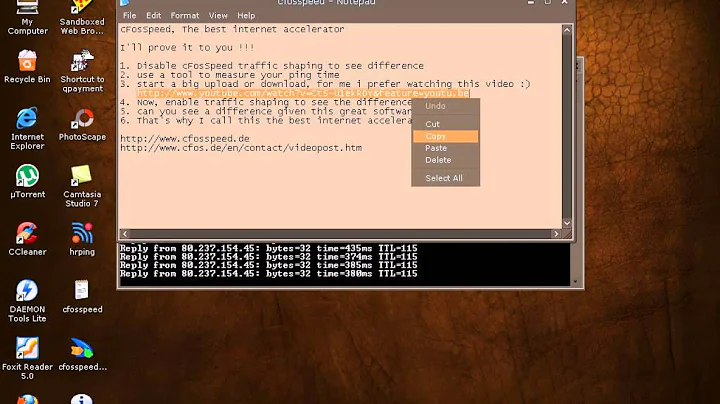720x404 pixels.
Task: Open Sandboxed Web Browser shortcut
Action: point(82,17)
